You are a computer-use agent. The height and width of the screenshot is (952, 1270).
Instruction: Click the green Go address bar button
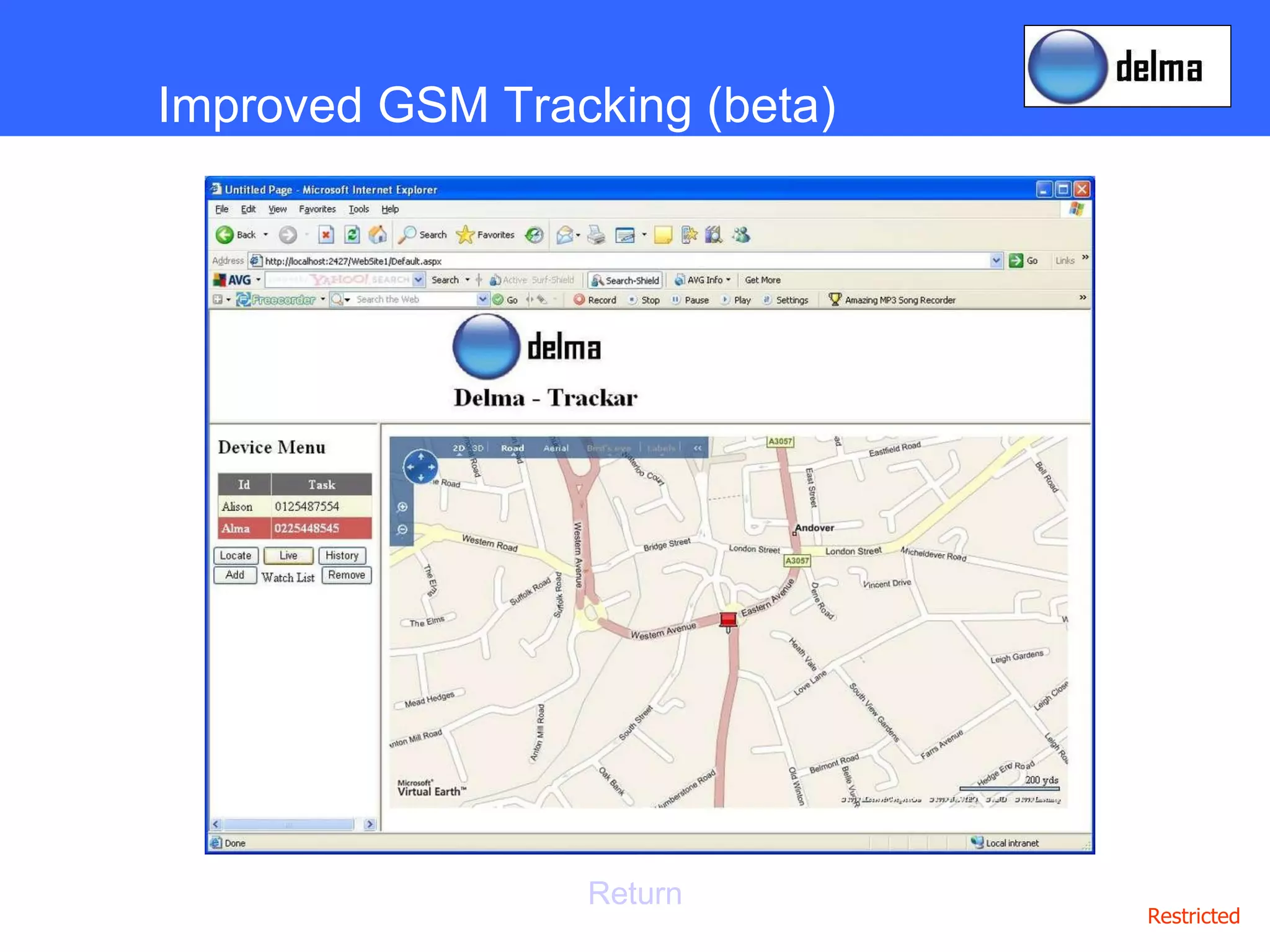(1024, 260)
